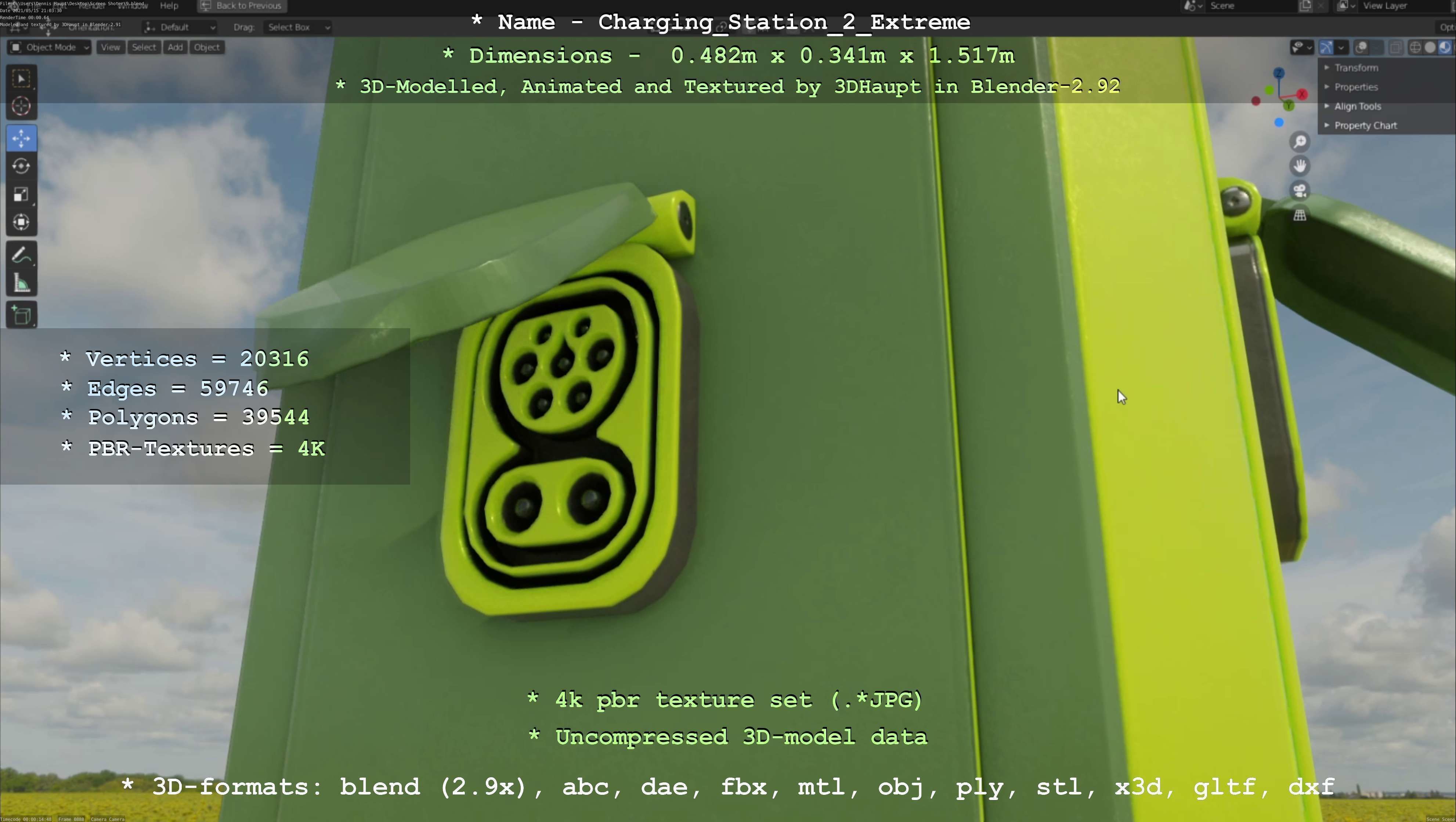
Task: Open gizmo options dropdown arrow
Action: [x=1341, y=47]
